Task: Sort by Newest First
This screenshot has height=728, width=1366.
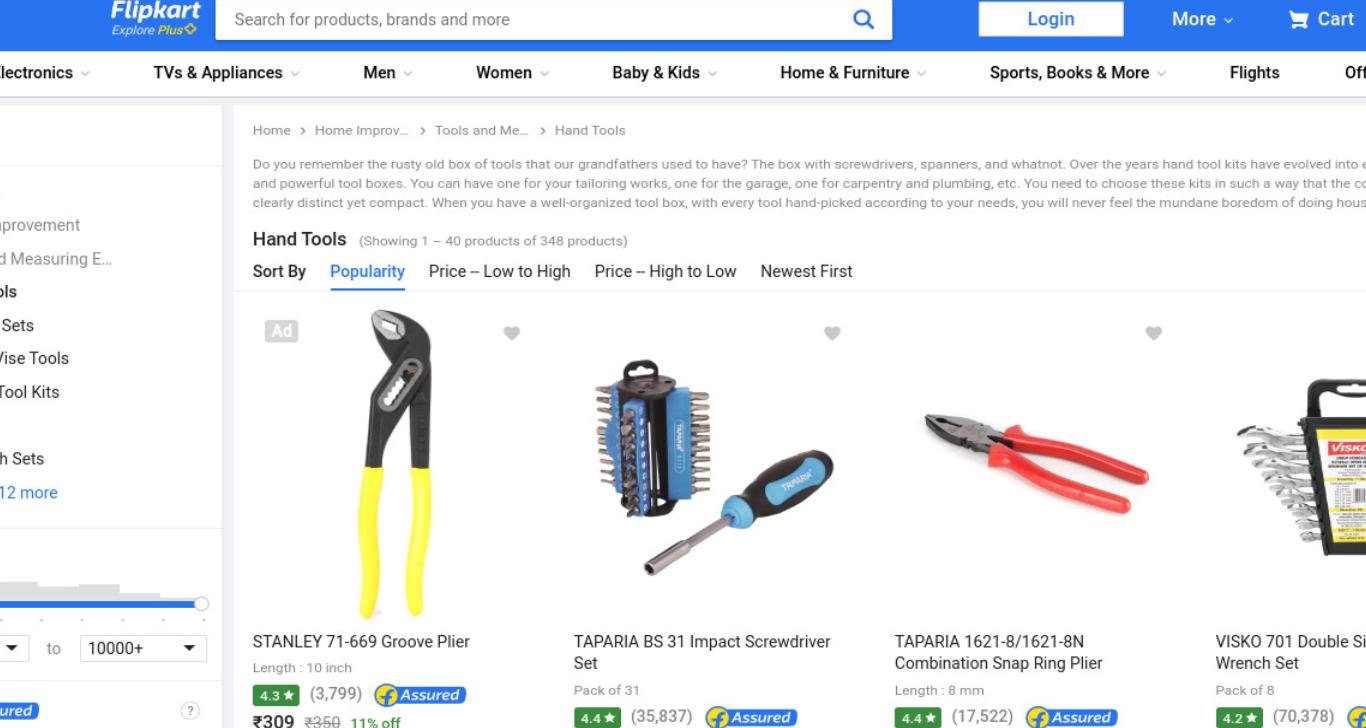Action: [806, 271]
